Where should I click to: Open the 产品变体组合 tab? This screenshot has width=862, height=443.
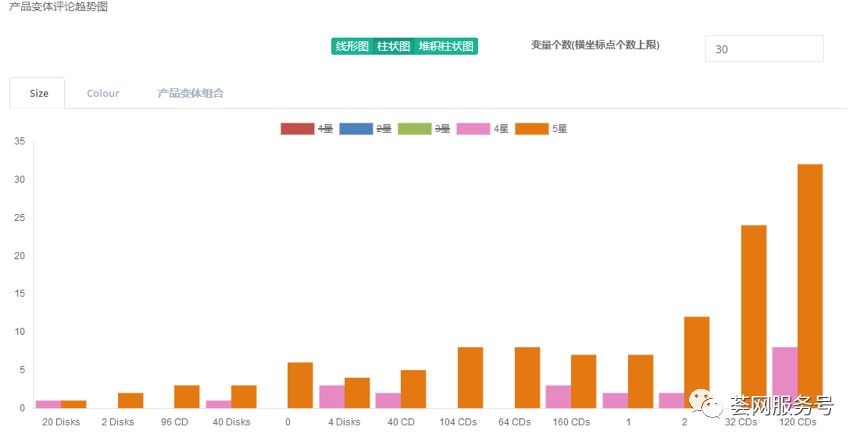coord(190,93)
